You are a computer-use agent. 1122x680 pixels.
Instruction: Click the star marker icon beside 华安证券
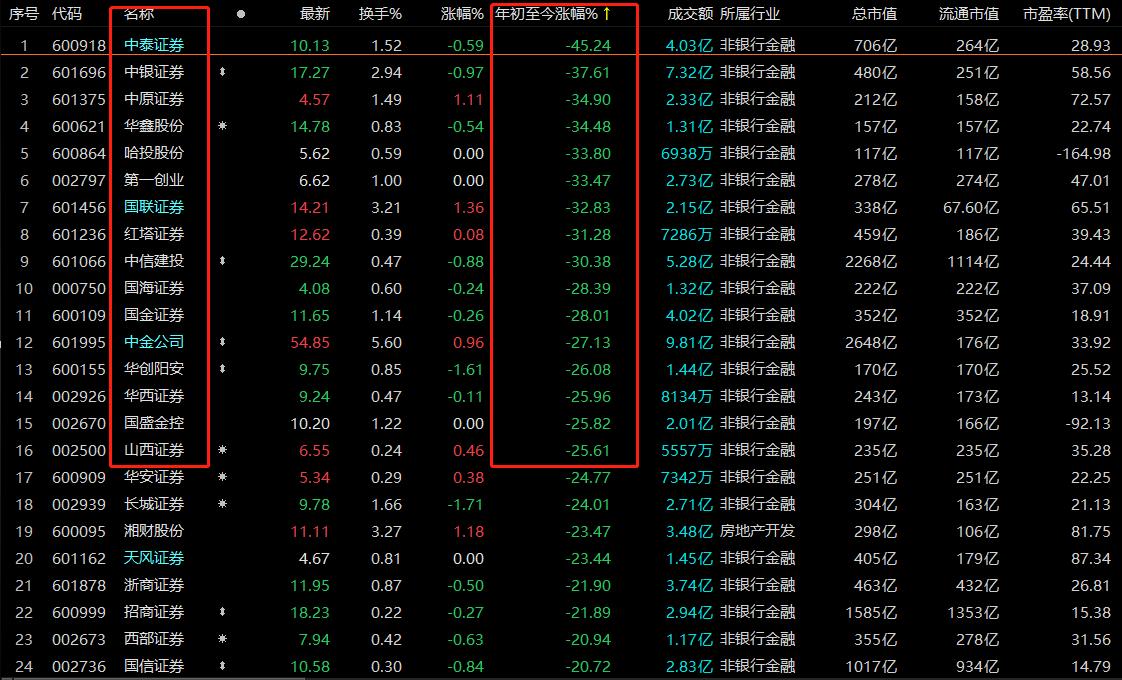pyautogui.click(x=223, y=477)
